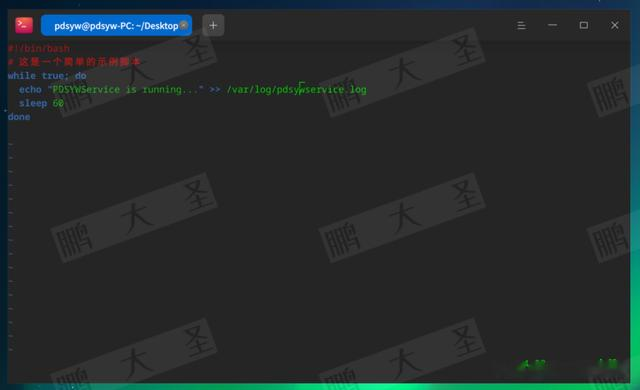Click the sleep keyword
This screenshot has width=640, height=390.
click(x=33, y=103)
